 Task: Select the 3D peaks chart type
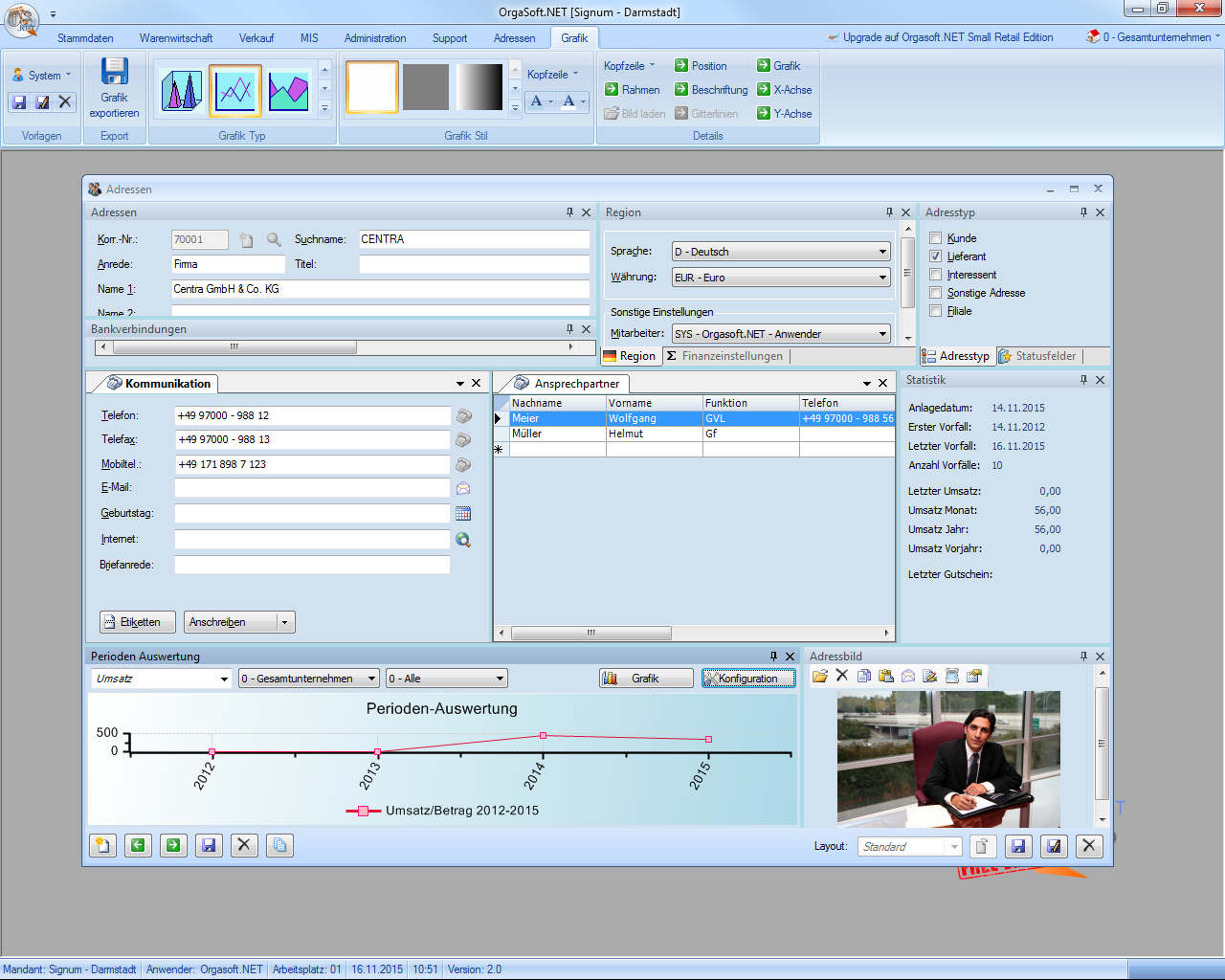[181, 90]
